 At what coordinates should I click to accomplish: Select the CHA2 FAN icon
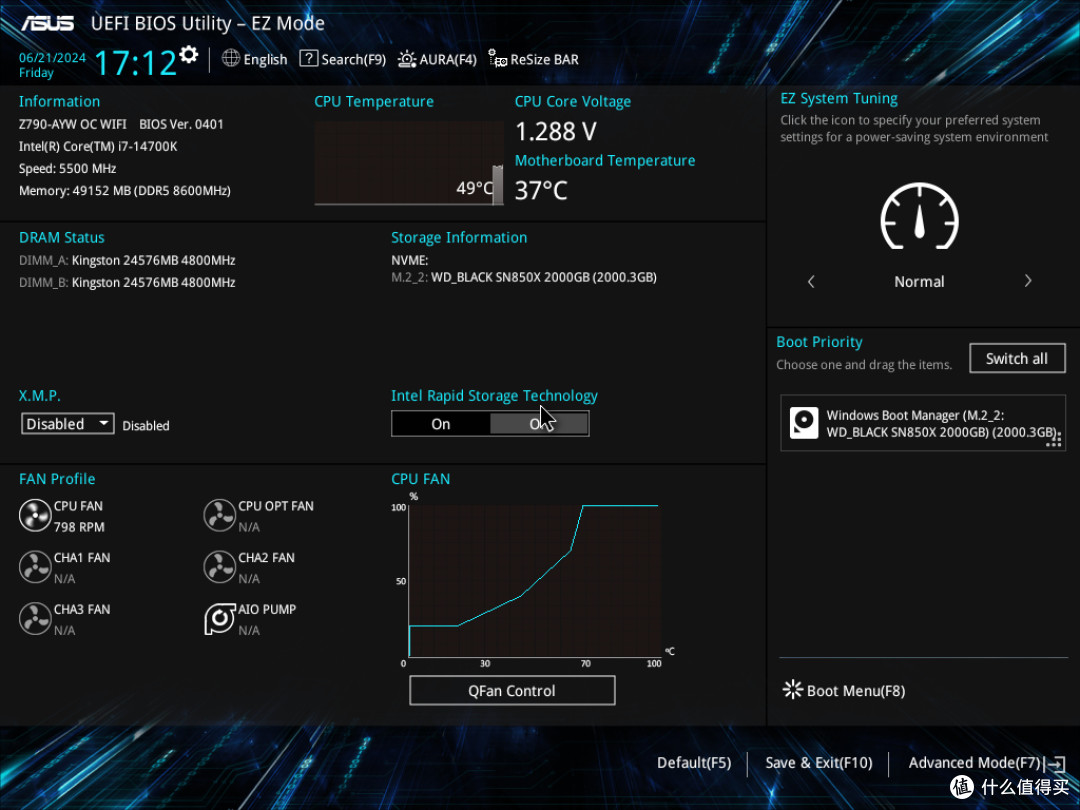pos(220,568)
